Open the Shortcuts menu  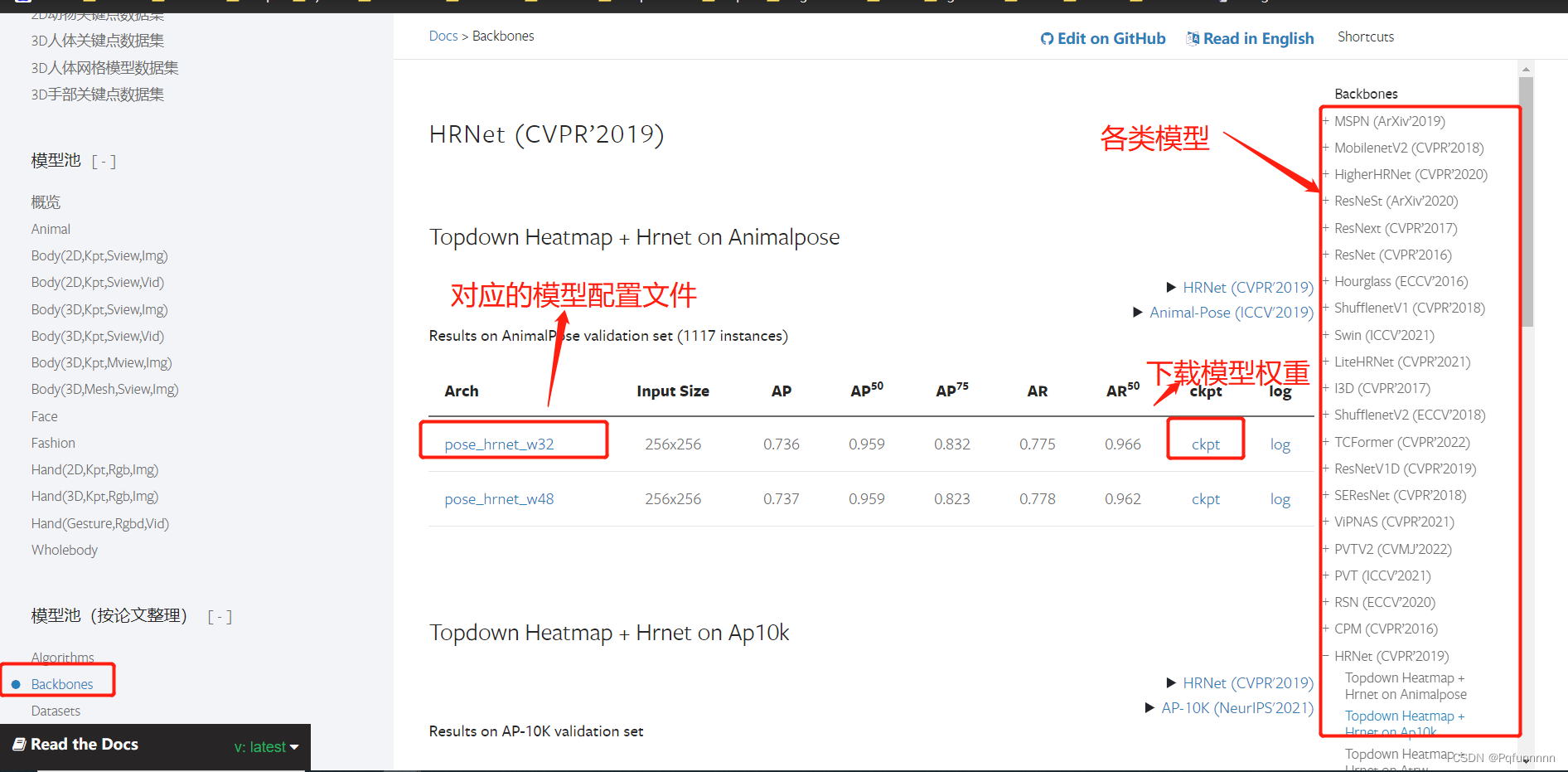1365,36
